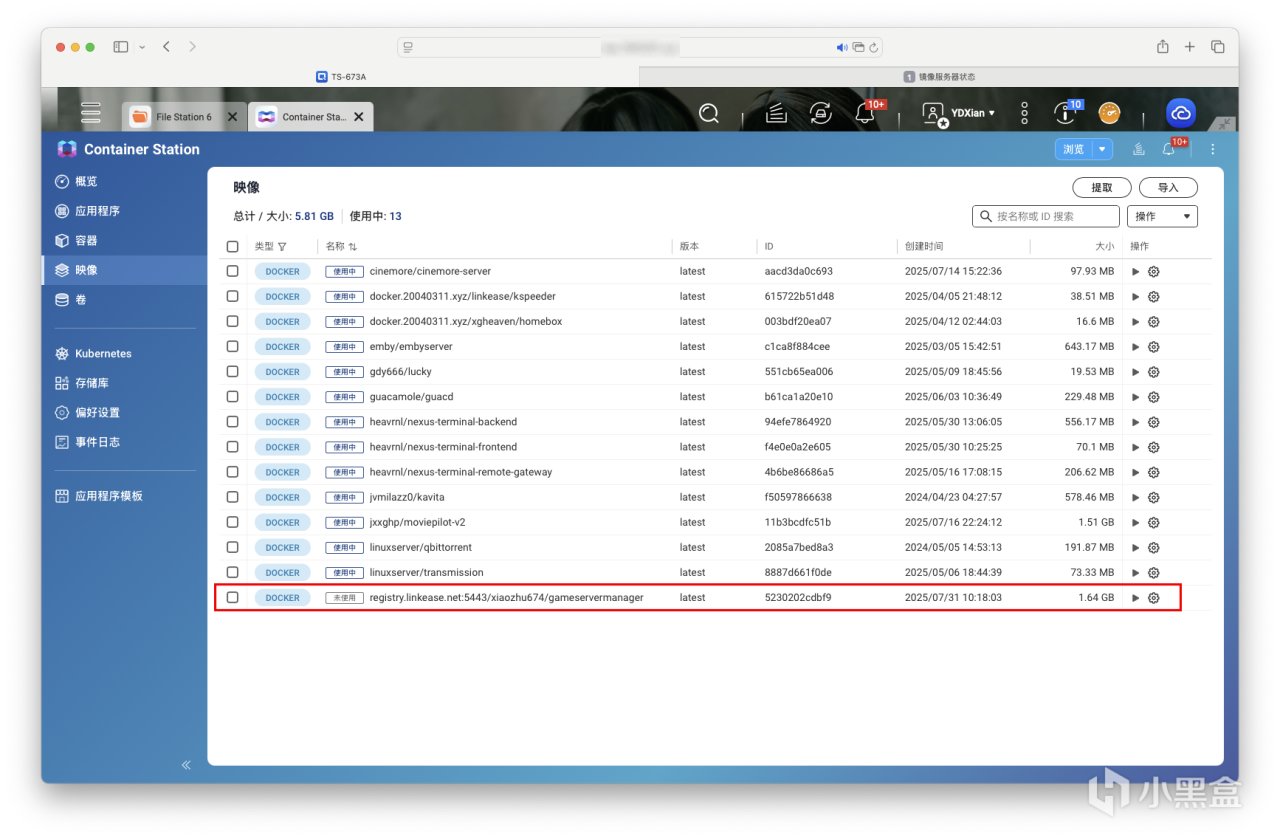Toggle the select-all images checkbox
The height and width of the screenshot is (838, 1280).
233,246
